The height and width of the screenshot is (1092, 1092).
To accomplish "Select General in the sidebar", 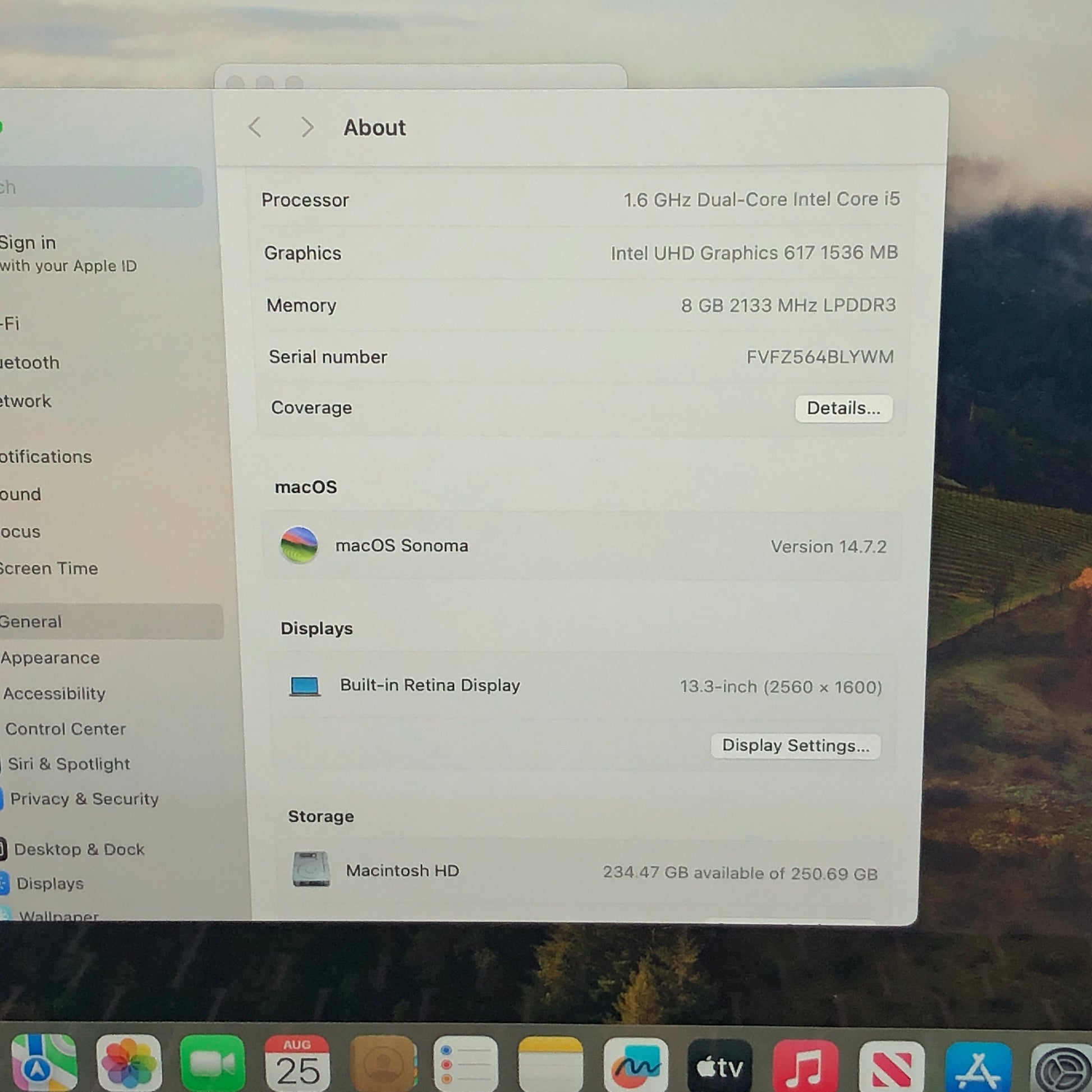I will [111, 621].
